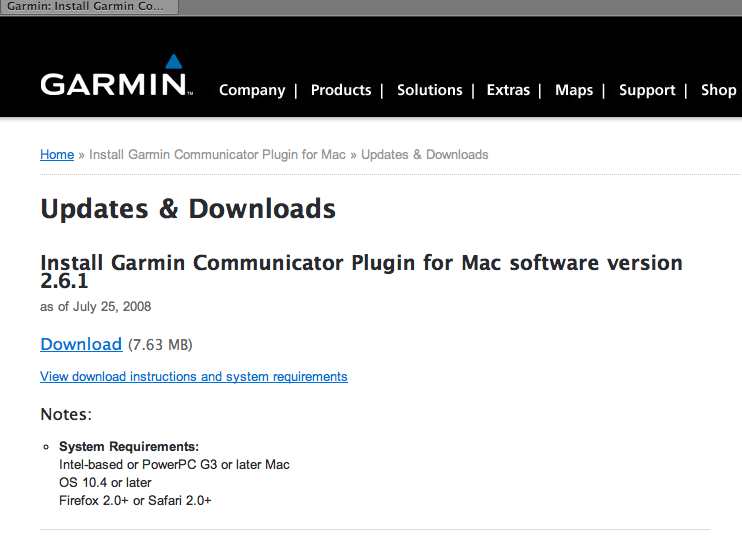The height and width of the screenshot is (535, 742).
Task: Click text Intel-based or PowerPC G3 or later Mac
Action: click(x=174, y=465)
